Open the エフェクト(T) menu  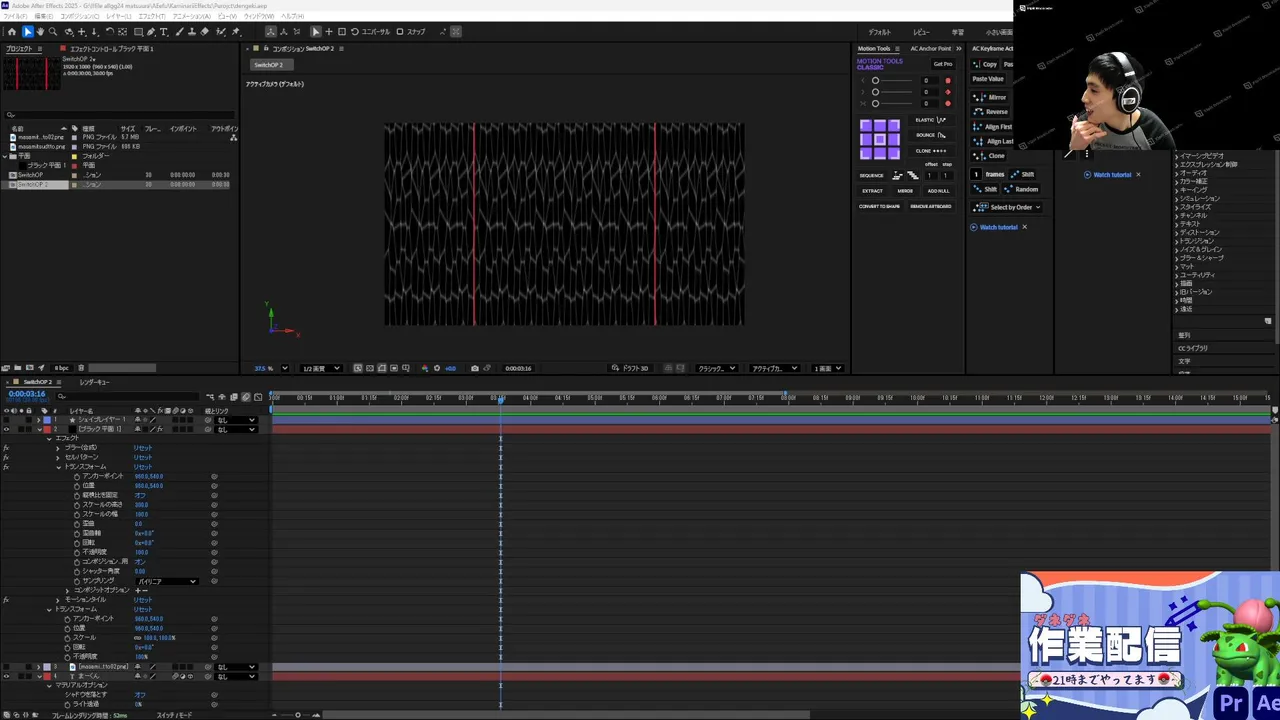coord(152,16)
